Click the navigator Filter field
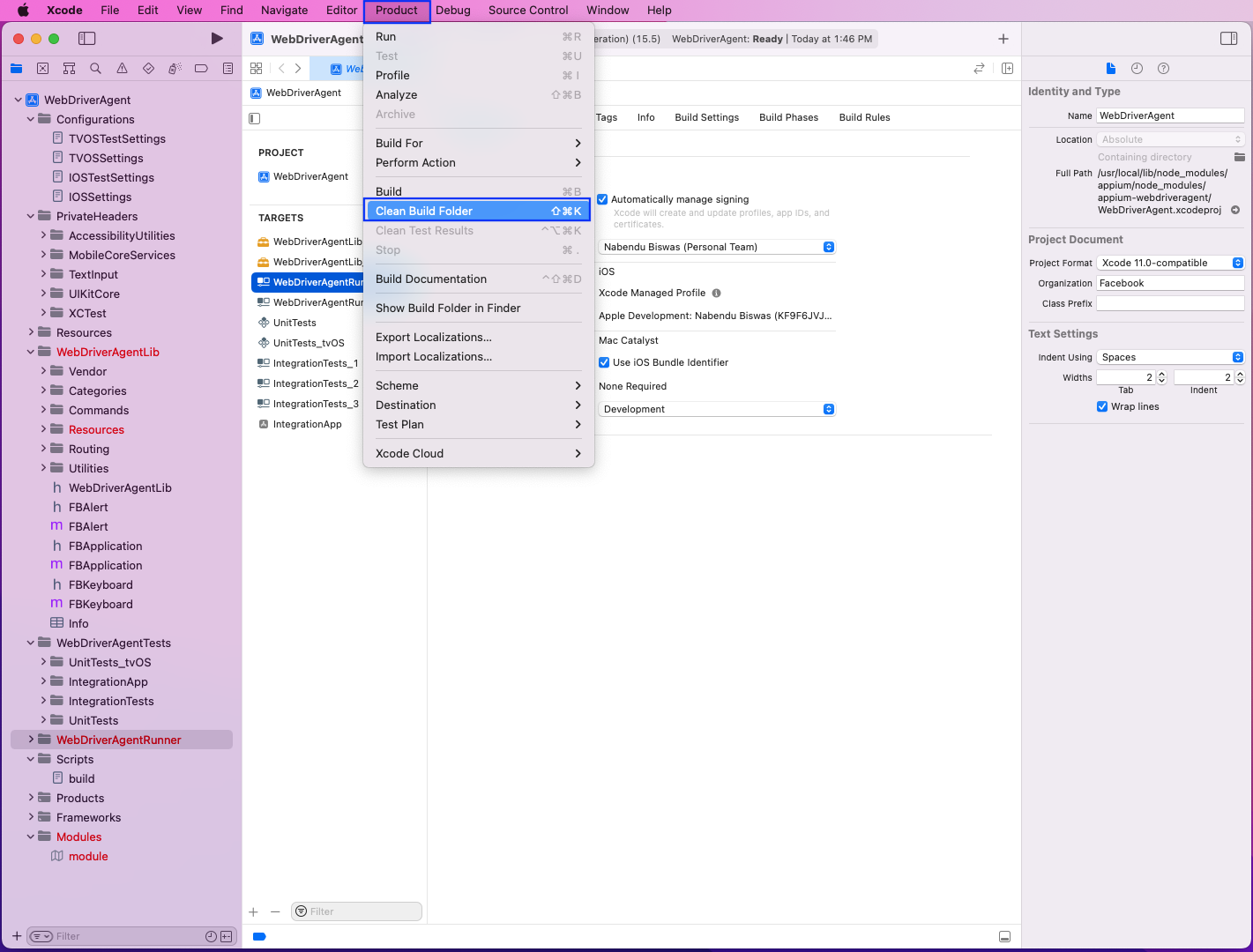This screenshot has width=1253, height=952. pos(128,936)
